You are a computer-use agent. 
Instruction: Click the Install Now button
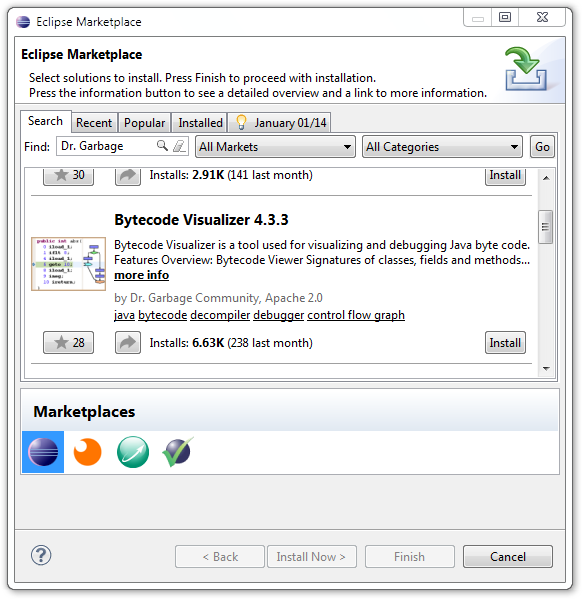click(x=311, y=557)
